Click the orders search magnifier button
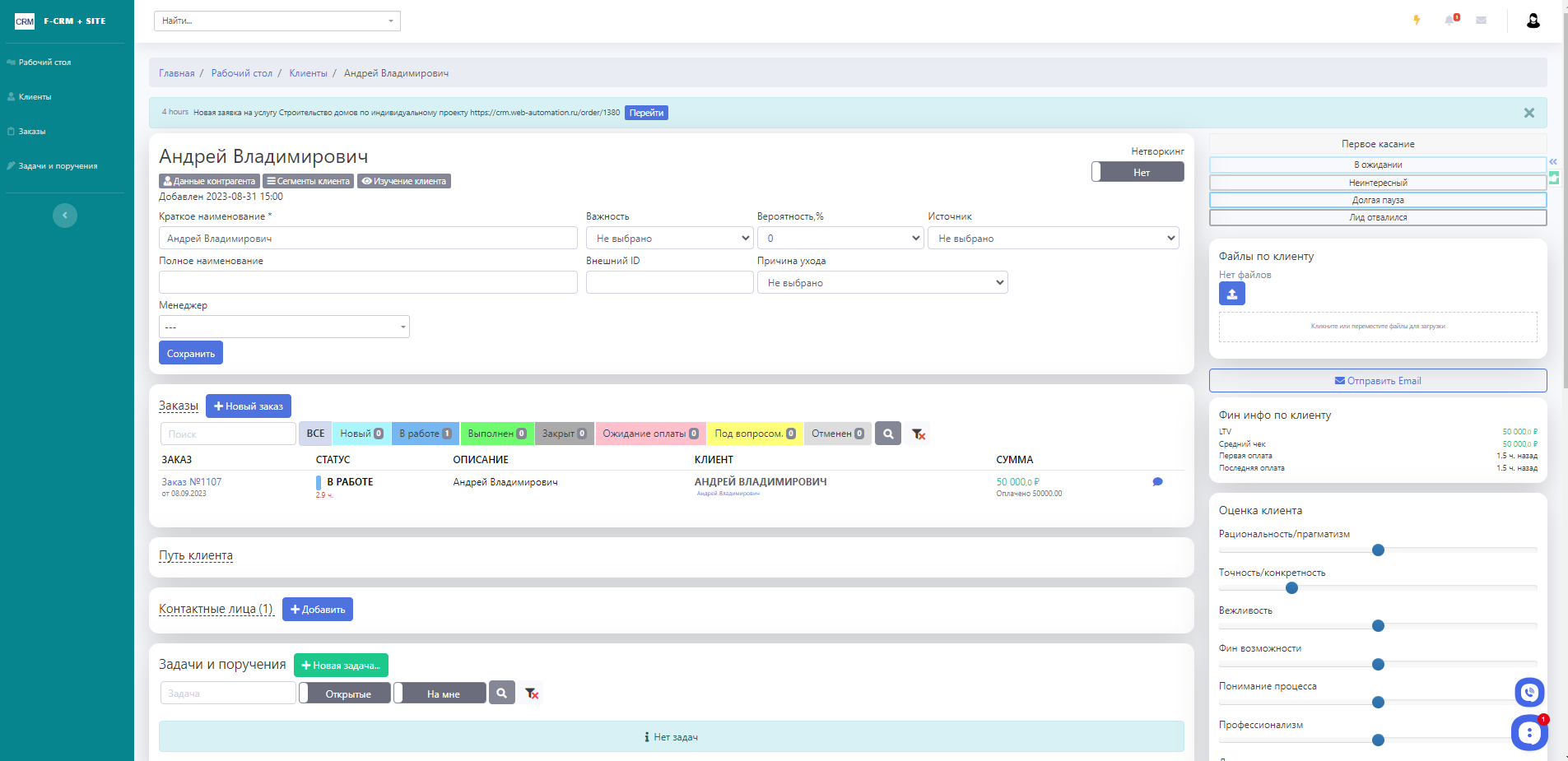Screen dimensions: 1568x761 [887, 434]
